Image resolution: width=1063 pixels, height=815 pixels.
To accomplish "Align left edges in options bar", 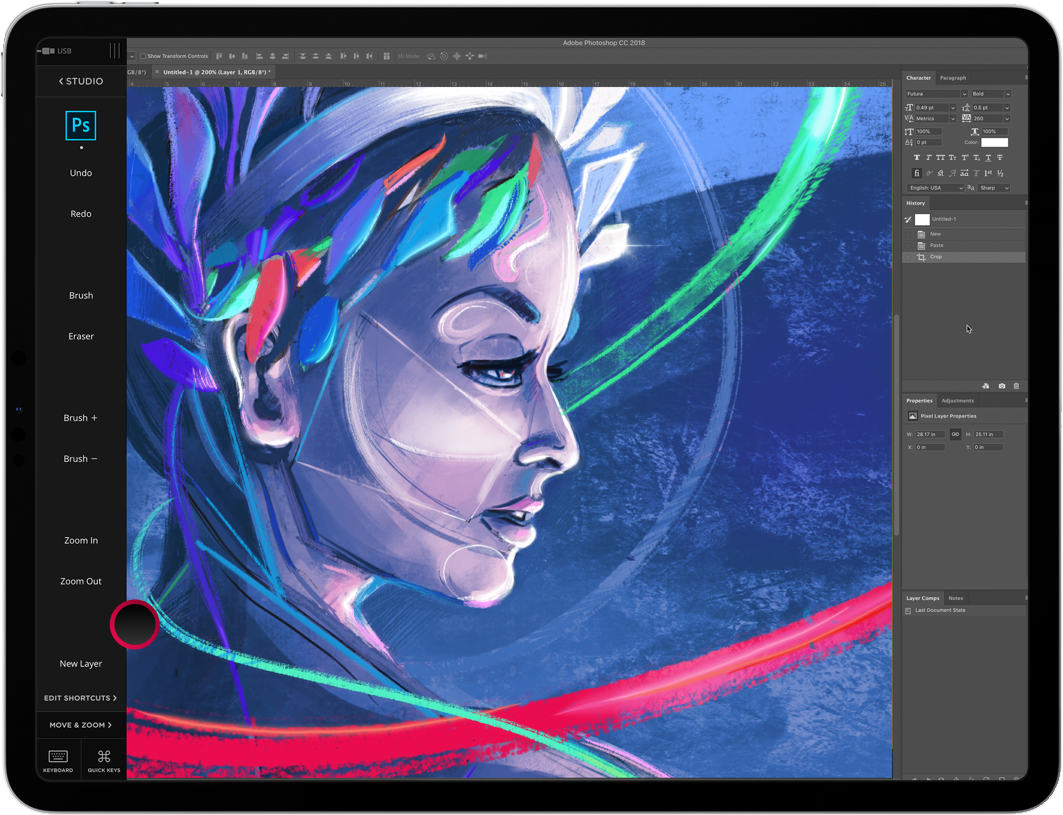I will (x=259, y=56).
